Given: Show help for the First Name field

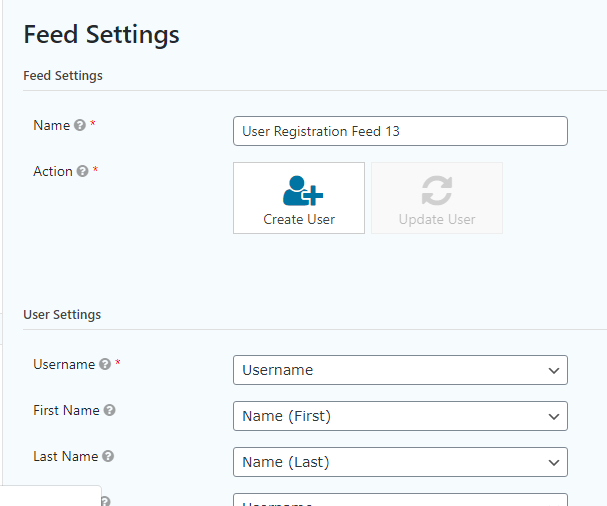Looking at the screenshot, I should 110,410.
